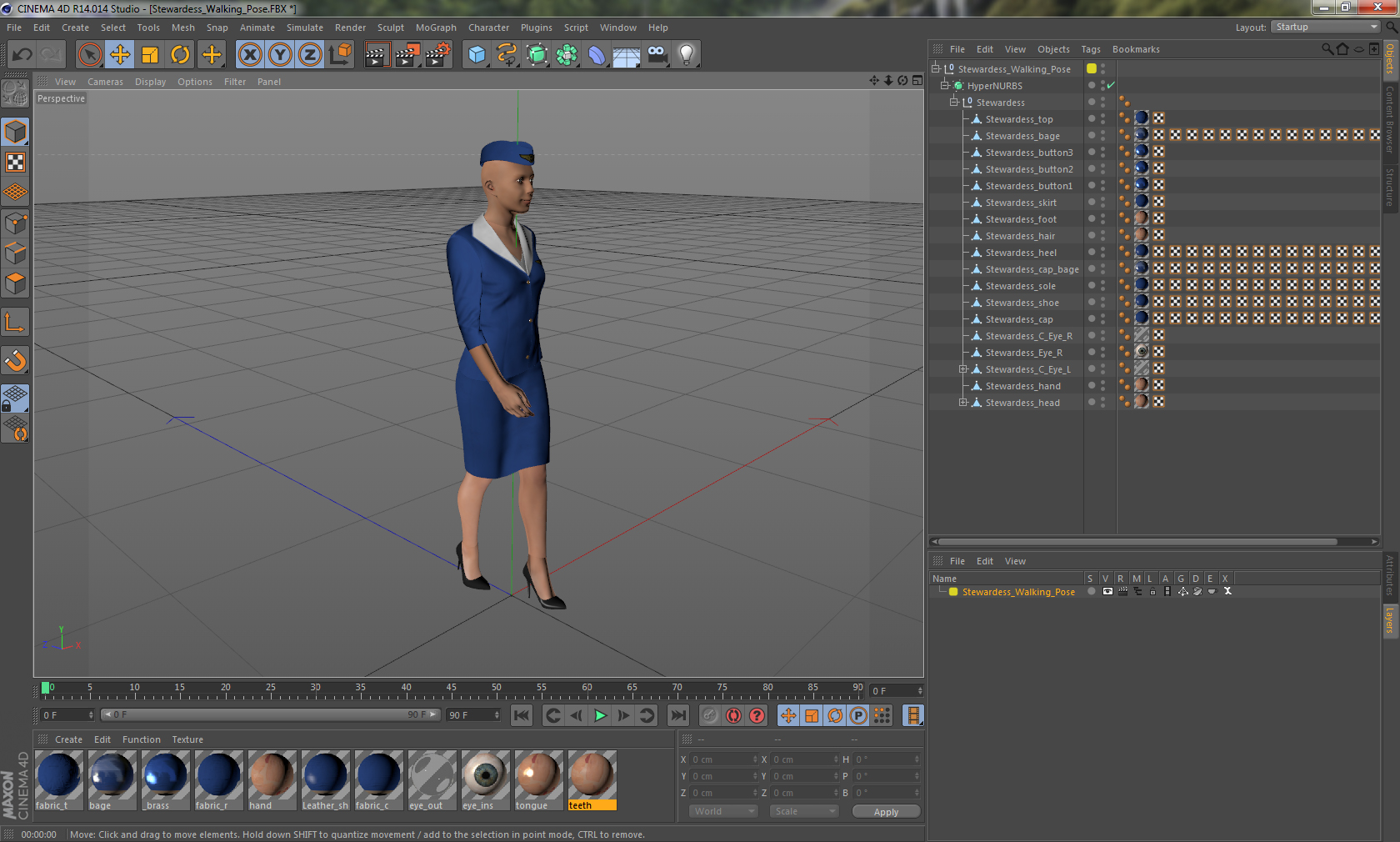Image resolution: width=1400 pixels, height=842 pixels.
Task: Open the Render menu
Action: [x=350, y=28]
